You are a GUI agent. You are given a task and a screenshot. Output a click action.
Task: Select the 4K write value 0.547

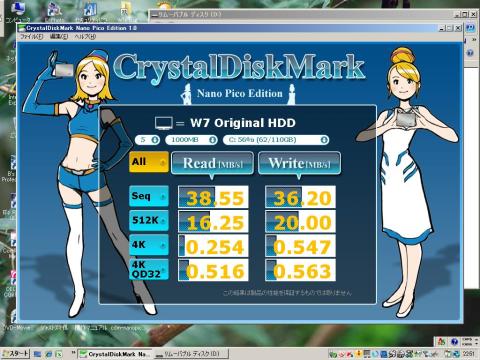(300, 246)
